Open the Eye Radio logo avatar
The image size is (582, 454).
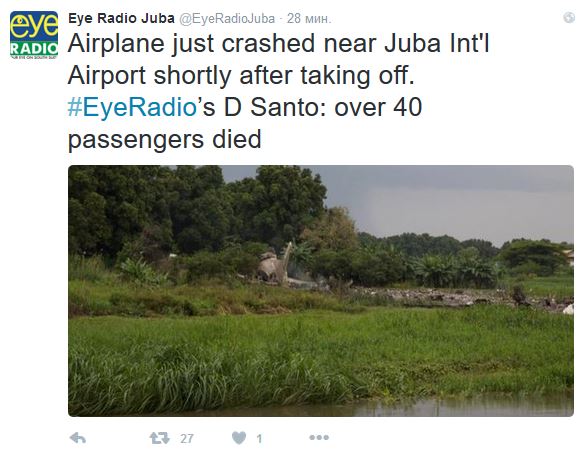coord(34,35)
